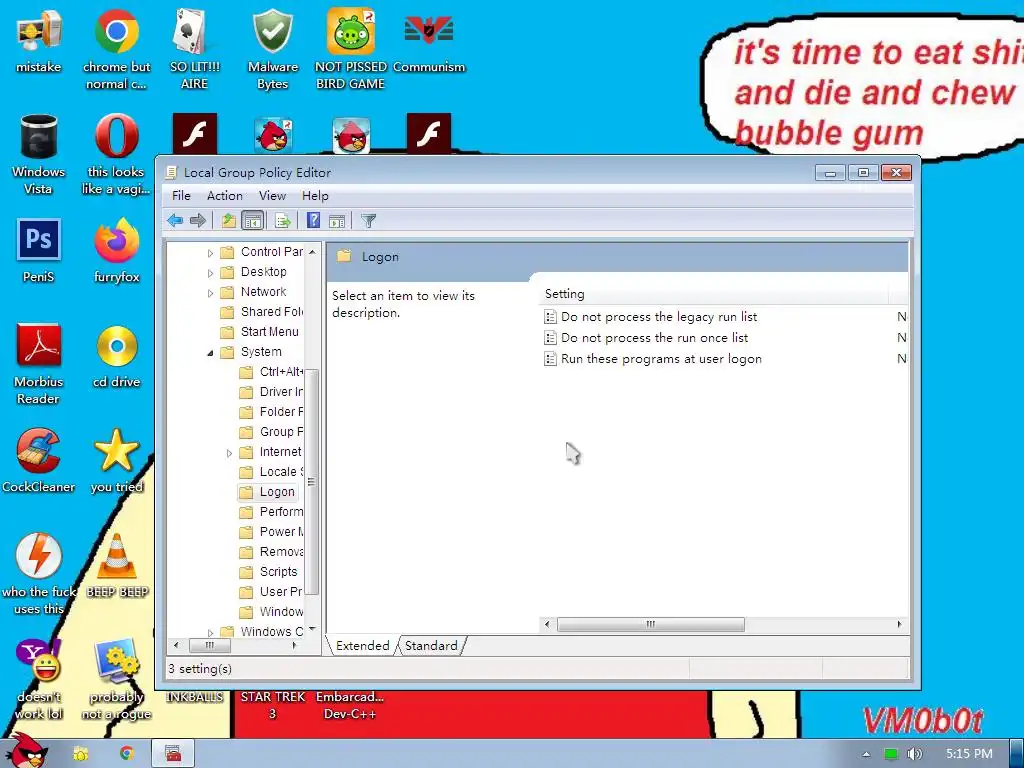This screenshot has height=768, width=1024.
Task: Click tree pane horizontal scrollbar thumb
Action: point(210,645)
